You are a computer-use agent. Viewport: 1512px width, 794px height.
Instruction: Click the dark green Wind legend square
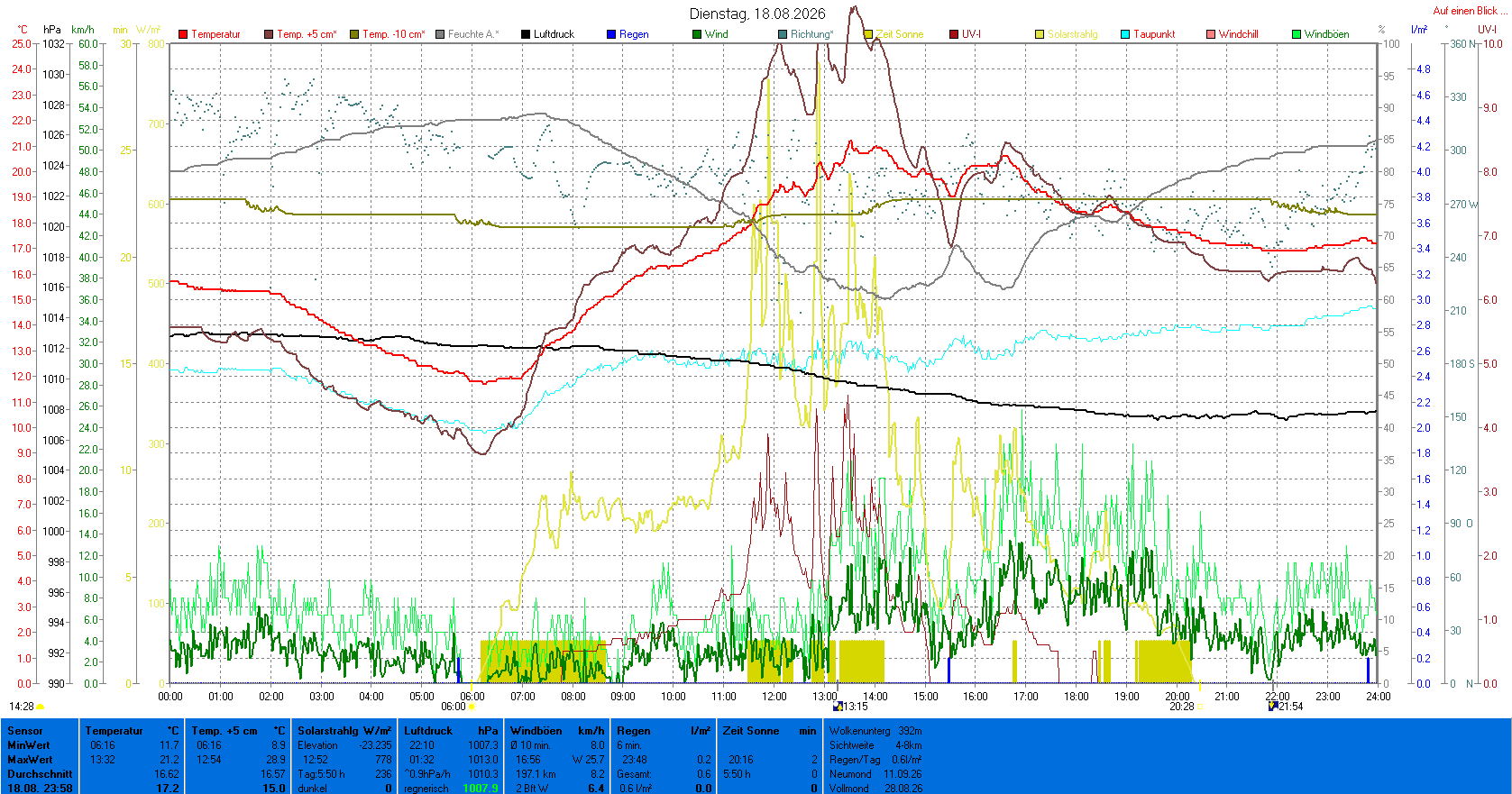pos(697,34)
